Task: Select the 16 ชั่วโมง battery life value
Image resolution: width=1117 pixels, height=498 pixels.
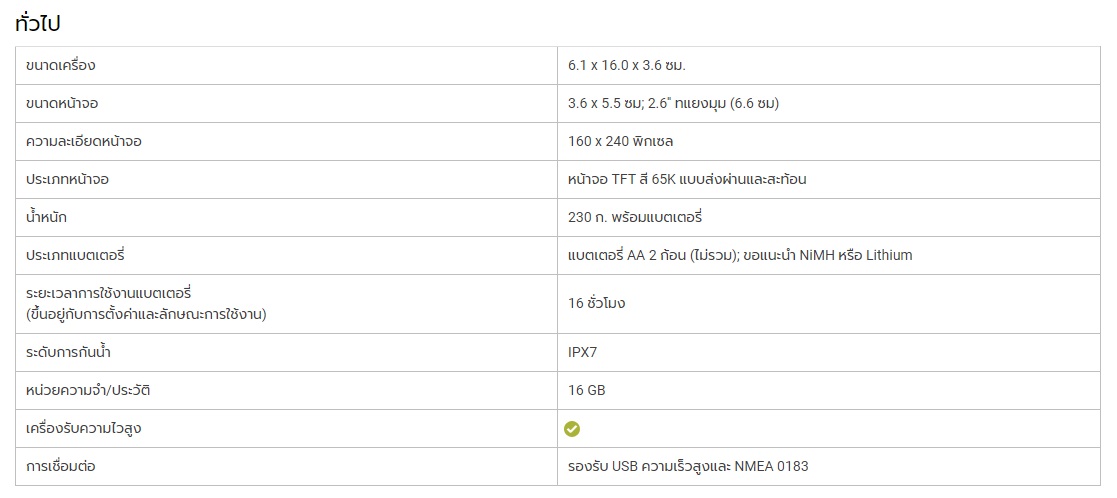Action: point(596,304)
